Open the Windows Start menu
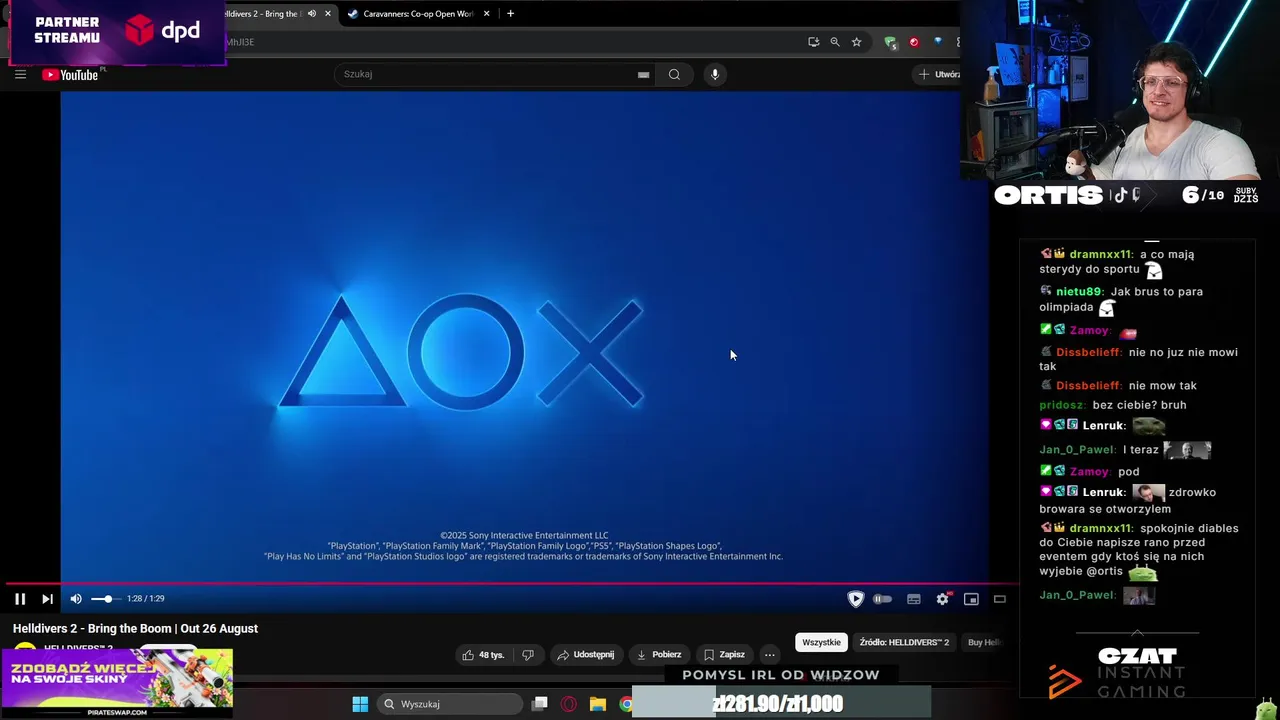The width and height of the screenshot is (1280, 720). click(x=360, y=704)
